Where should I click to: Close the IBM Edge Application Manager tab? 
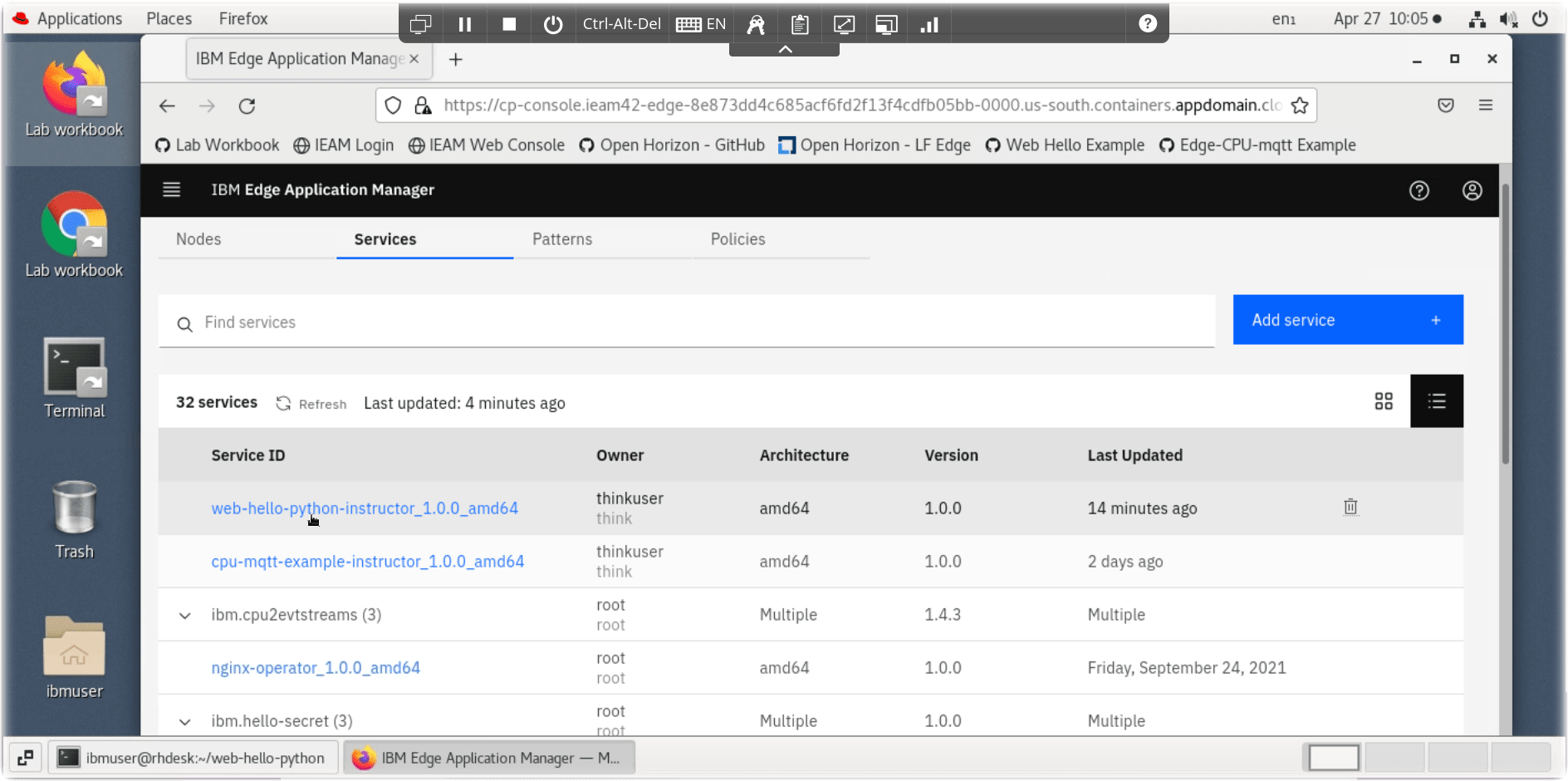click(414, 59)
